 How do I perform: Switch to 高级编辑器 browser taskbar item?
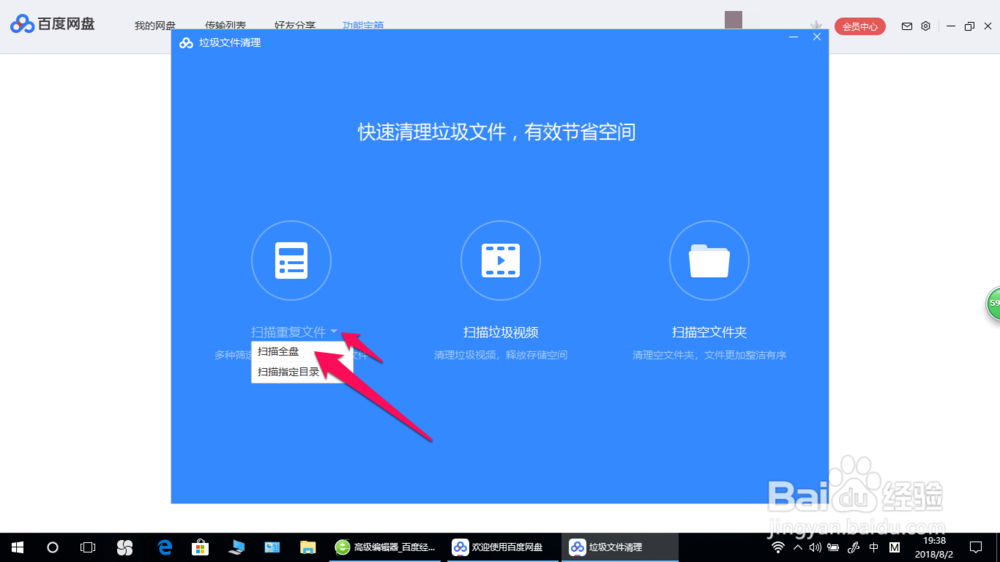pyautogui.click(x=385, y=547)
